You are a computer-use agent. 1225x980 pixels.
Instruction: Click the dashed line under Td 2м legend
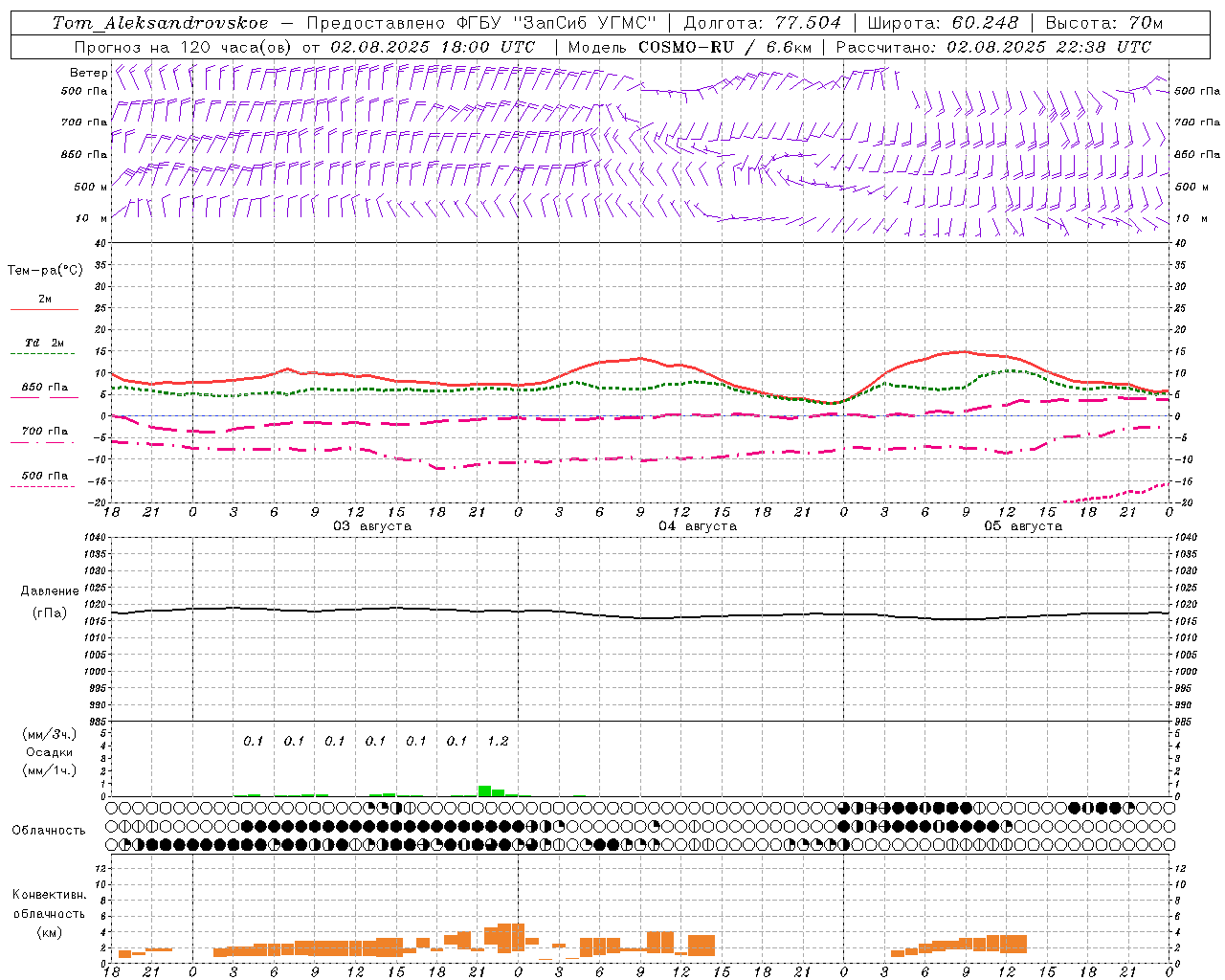(x=43, y=354)
